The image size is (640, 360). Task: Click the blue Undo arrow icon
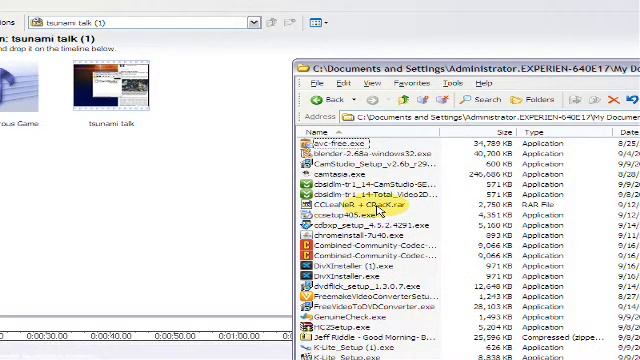click(632, 100)
